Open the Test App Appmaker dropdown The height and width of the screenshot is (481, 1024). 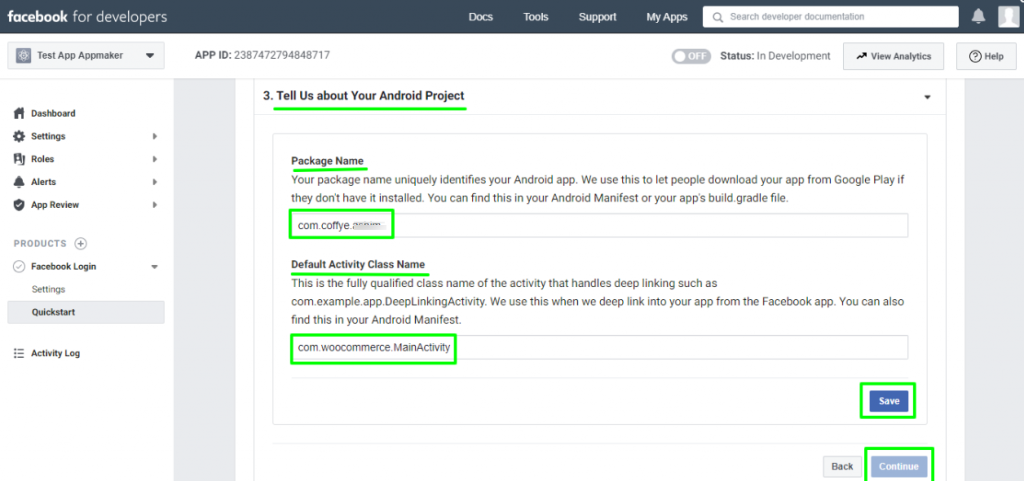pyautogui.click(x=86, y=55)
